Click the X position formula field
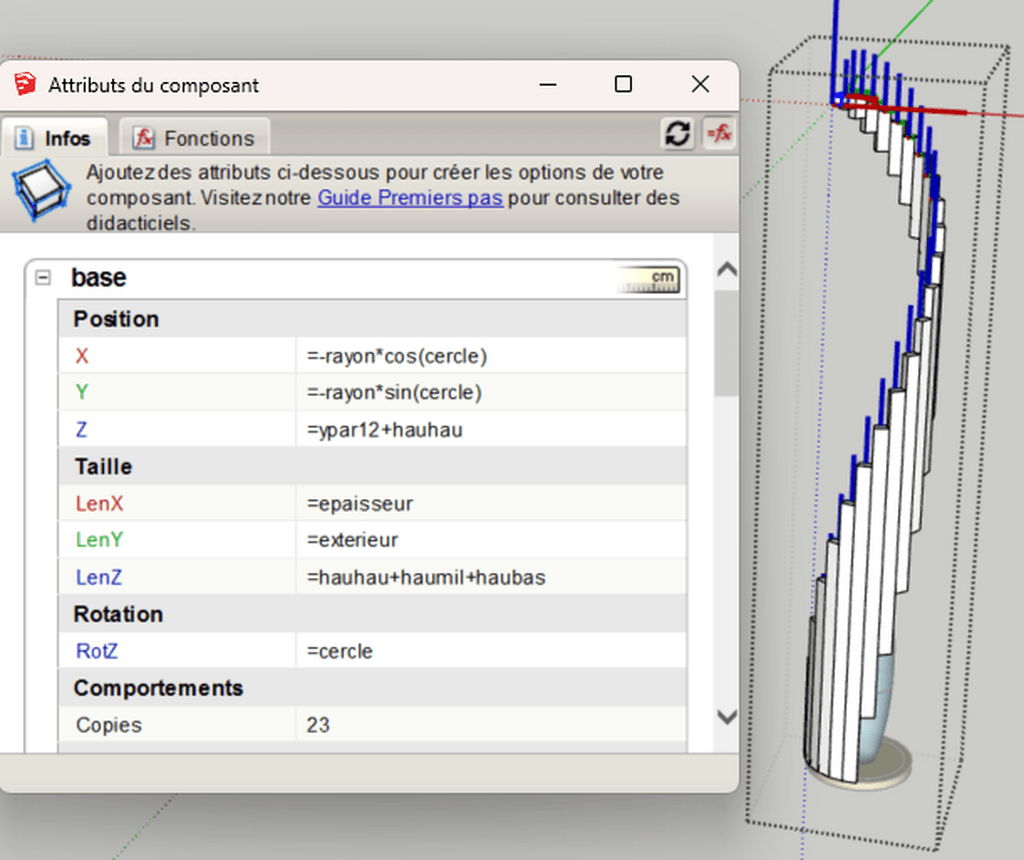The height and width of the screenshot is (860, 1024). [490, 356]
